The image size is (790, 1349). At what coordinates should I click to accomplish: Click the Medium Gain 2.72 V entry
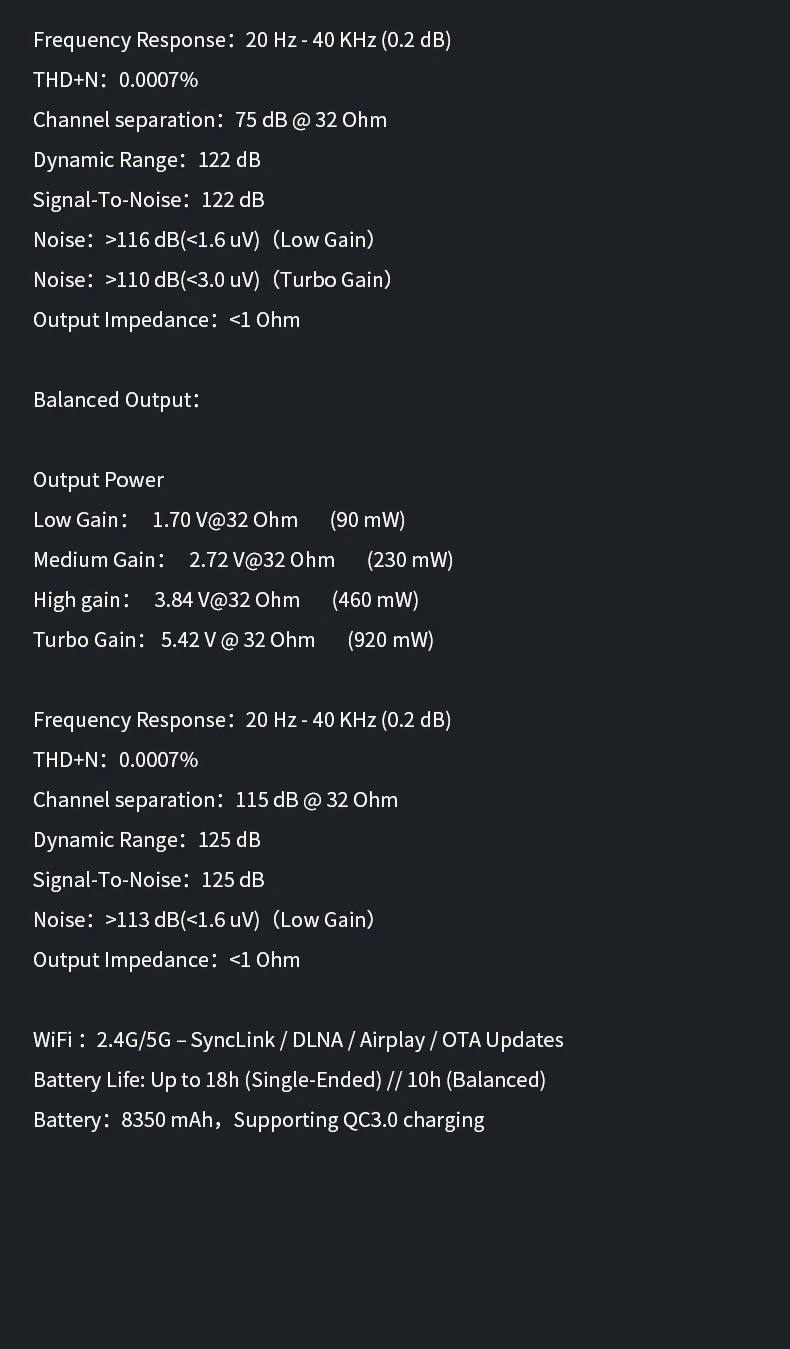pos(184,560)
